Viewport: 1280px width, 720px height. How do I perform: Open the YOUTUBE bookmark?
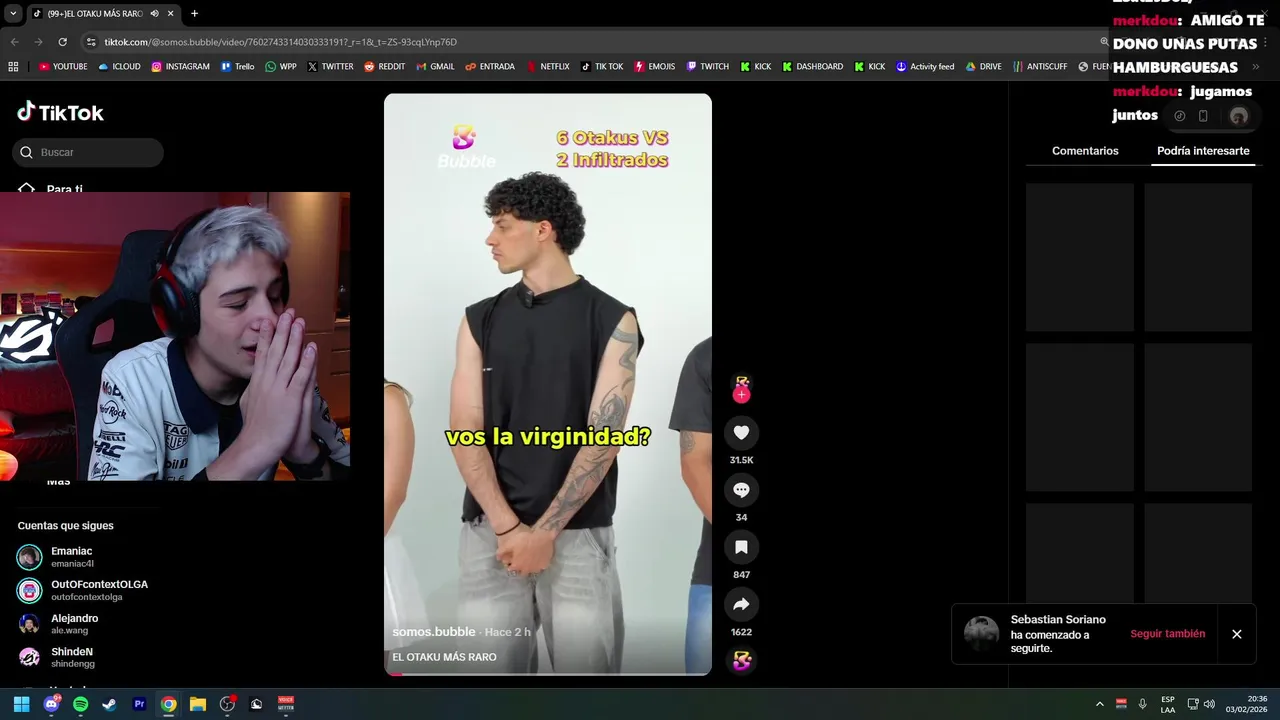click(63, 67)
